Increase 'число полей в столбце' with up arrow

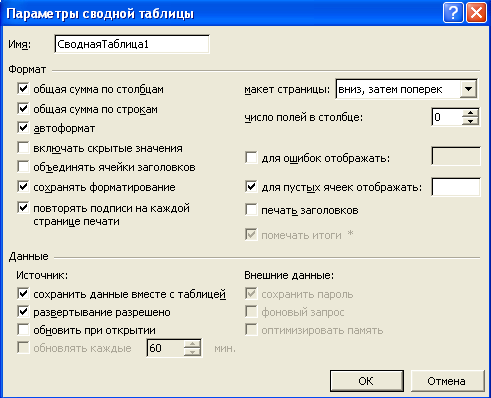[x=470, y=113]
